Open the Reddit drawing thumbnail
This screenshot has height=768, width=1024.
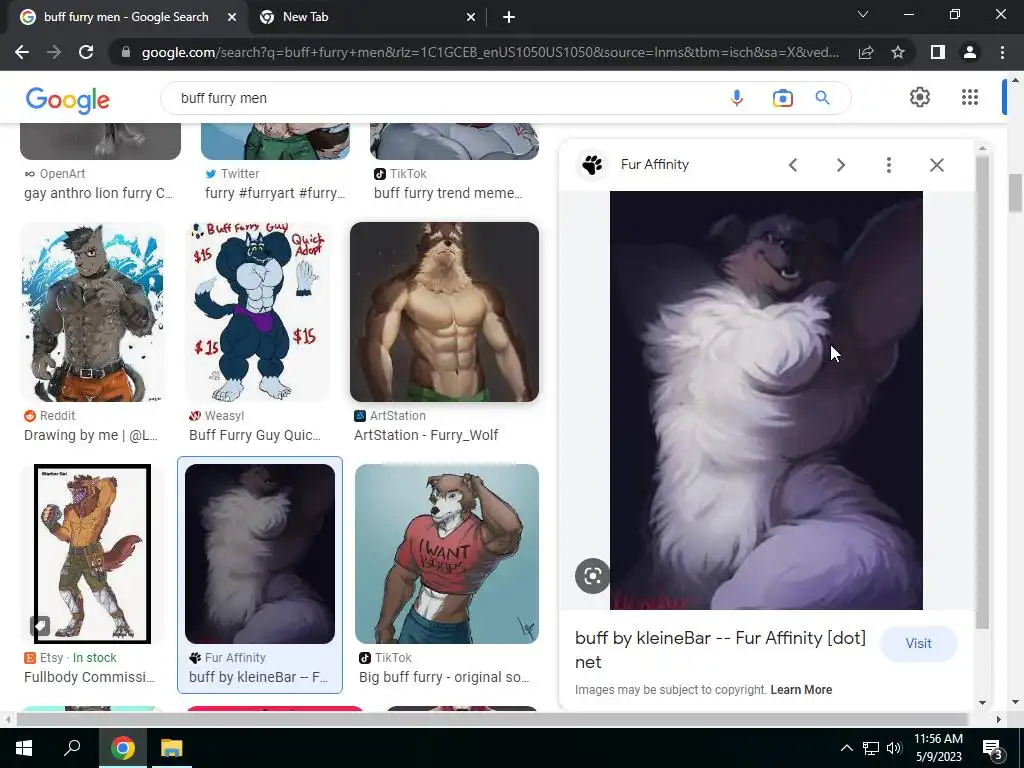coord(92,312)
